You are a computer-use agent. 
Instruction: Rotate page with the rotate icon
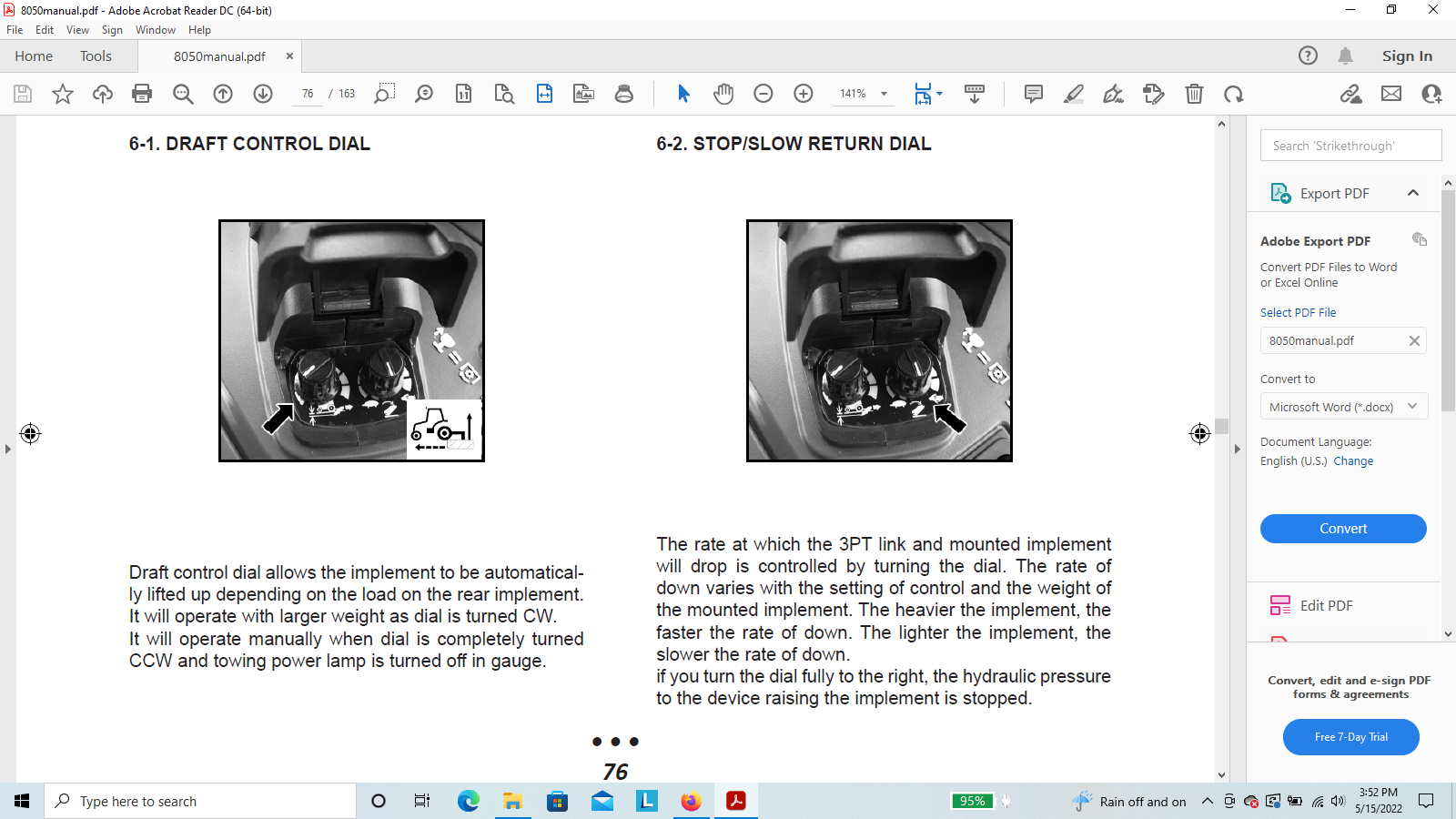(1234, 94)
